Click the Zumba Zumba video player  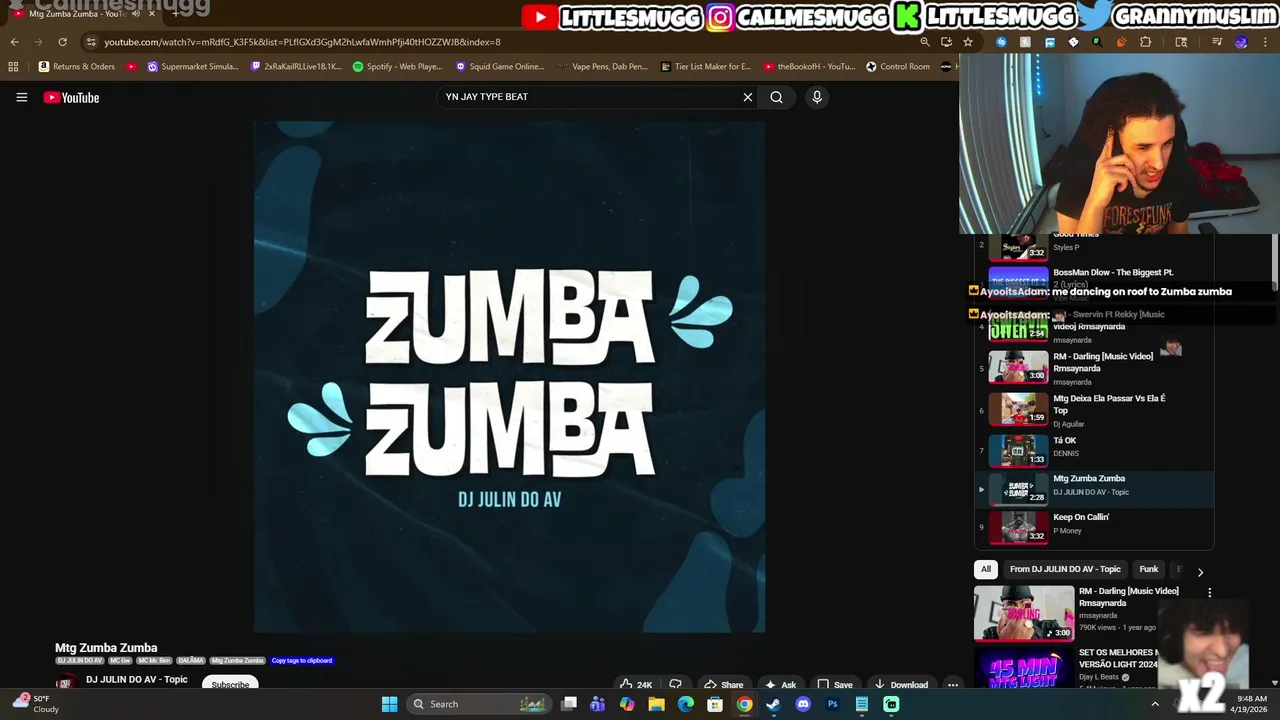[509, 377]
